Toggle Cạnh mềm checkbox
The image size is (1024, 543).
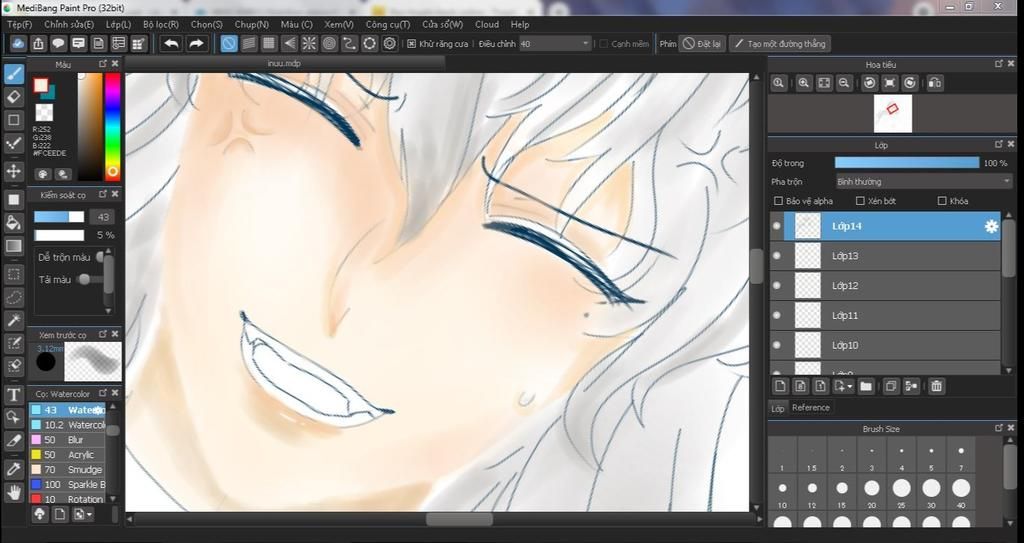[604, 44]
